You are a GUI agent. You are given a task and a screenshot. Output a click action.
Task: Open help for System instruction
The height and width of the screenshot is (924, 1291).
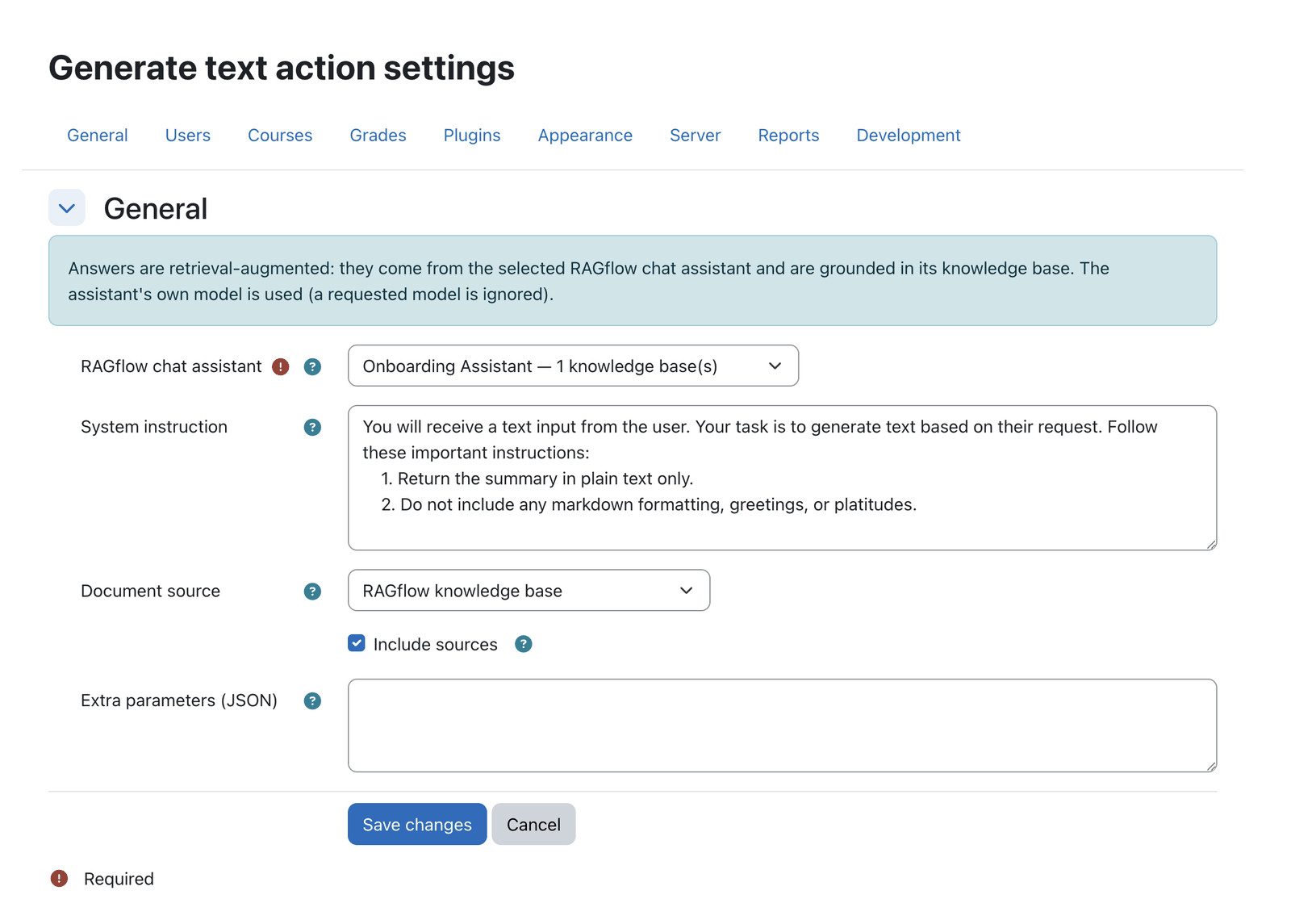312,427
